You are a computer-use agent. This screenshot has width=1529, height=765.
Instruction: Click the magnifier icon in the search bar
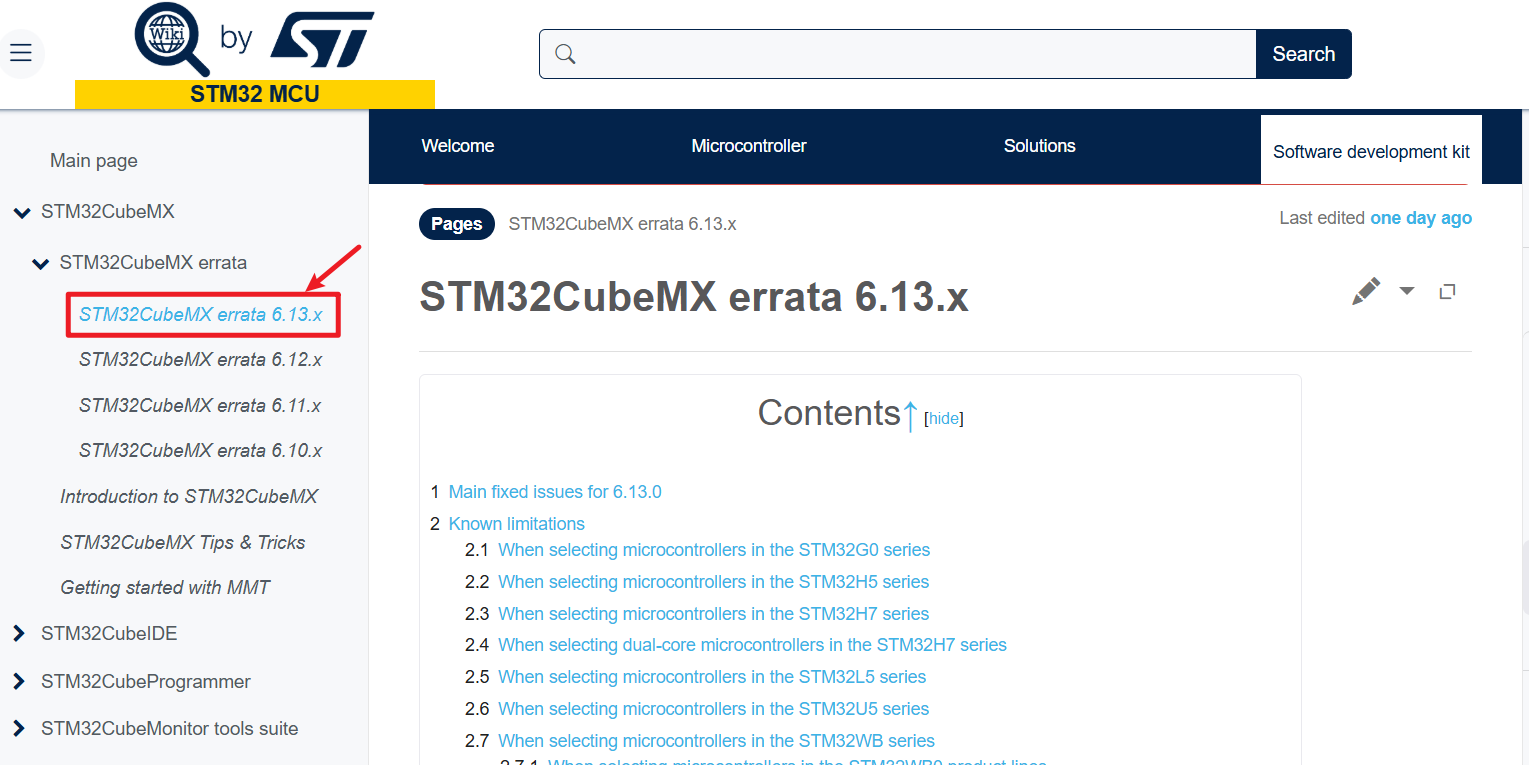(x=565, y=54)
